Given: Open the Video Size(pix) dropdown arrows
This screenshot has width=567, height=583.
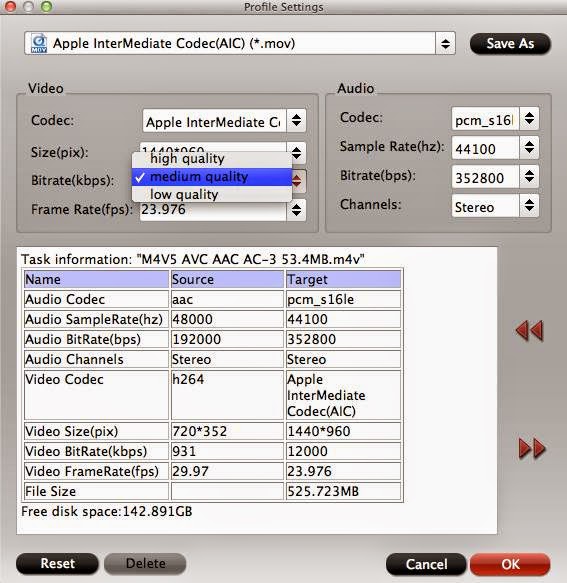Looking at the screenshot, I should [x=297, y=153].
